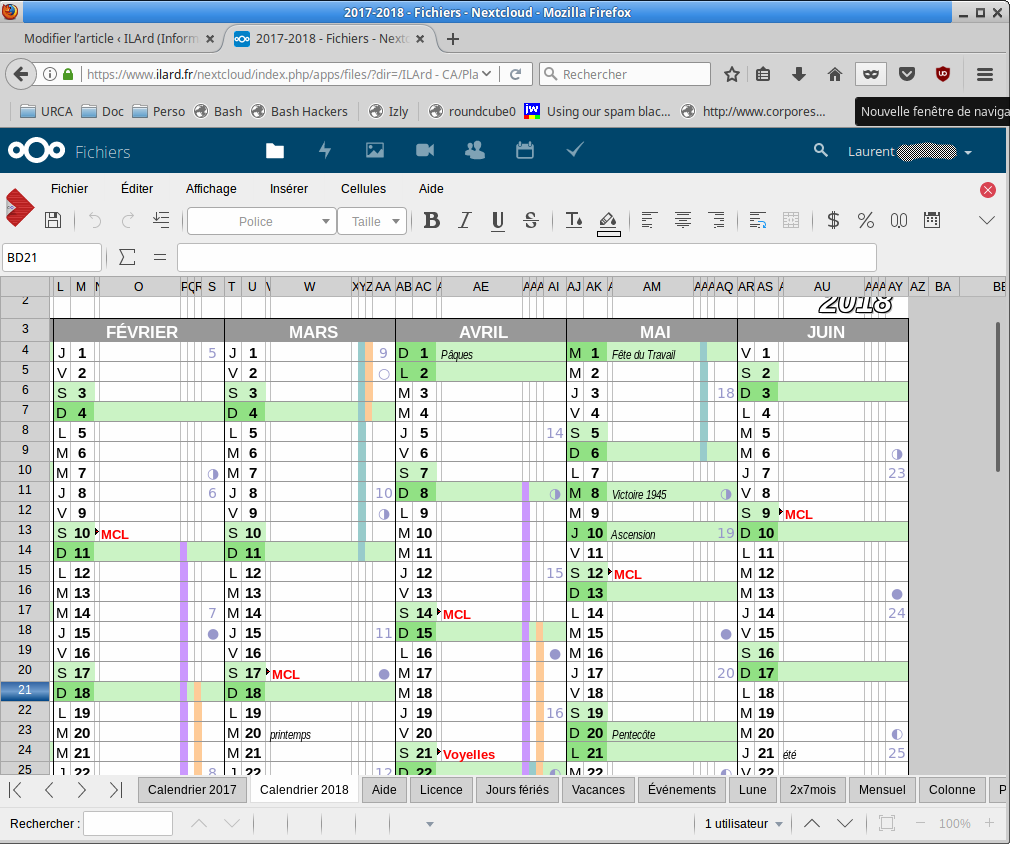
Task: Format cells as date
Action: coord(931,220)
